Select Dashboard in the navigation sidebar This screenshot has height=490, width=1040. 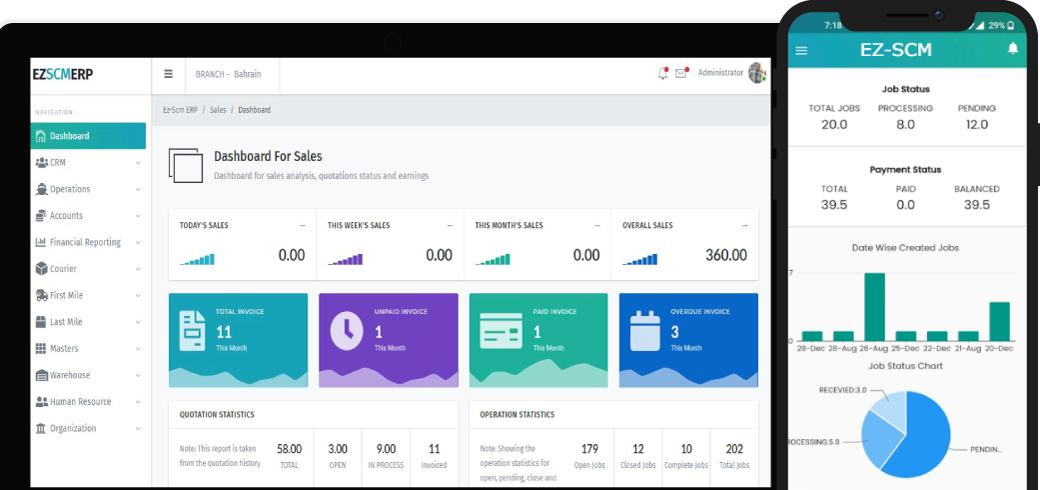88,136
